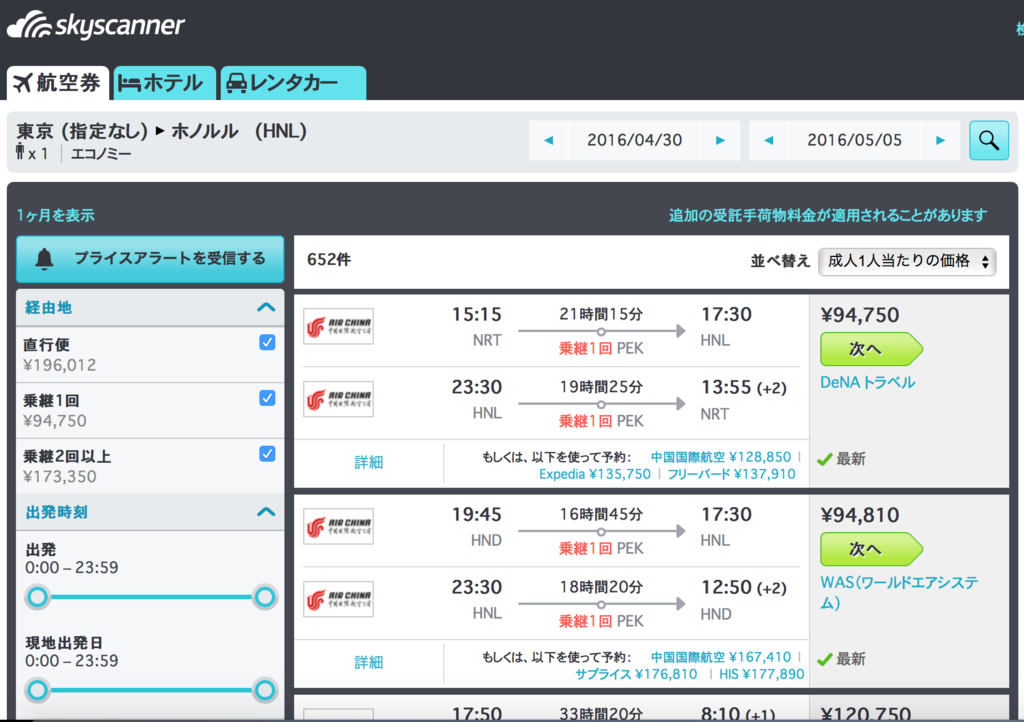This screenshot has height=722, width=1024.
Task: Click right handle of 出発 time slider
Action: [265, 597]
